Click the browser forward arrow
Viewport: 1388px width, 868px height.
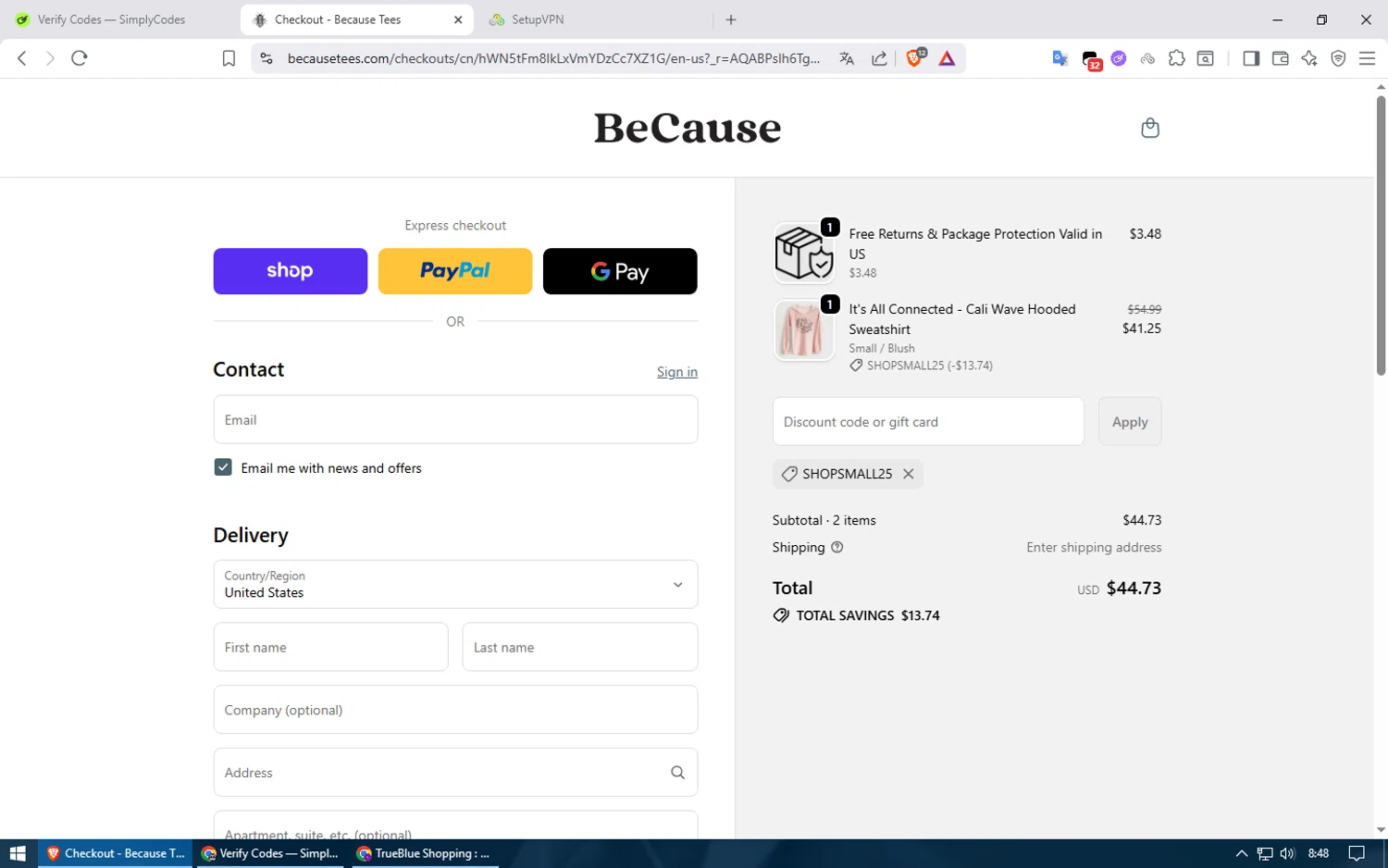tap(50, 58)
